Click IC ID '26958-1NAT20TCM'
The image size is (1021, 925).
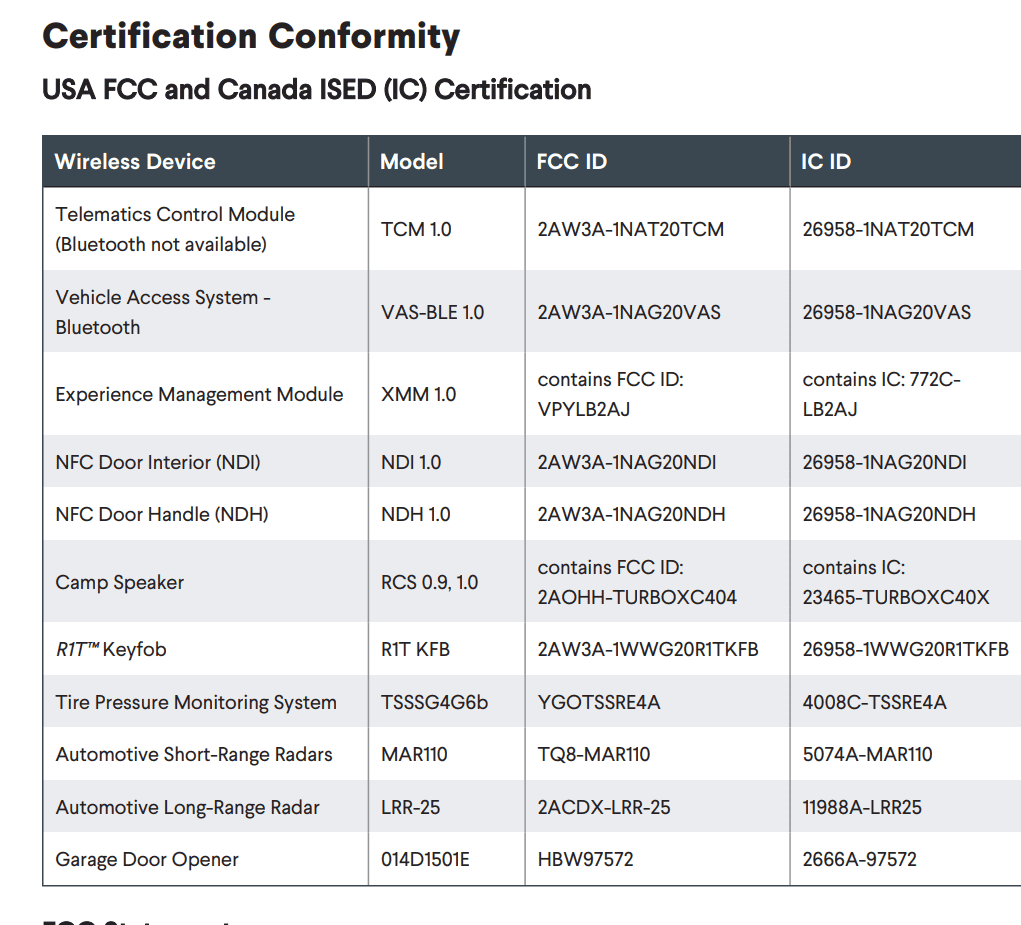click(x=888, y=229)
